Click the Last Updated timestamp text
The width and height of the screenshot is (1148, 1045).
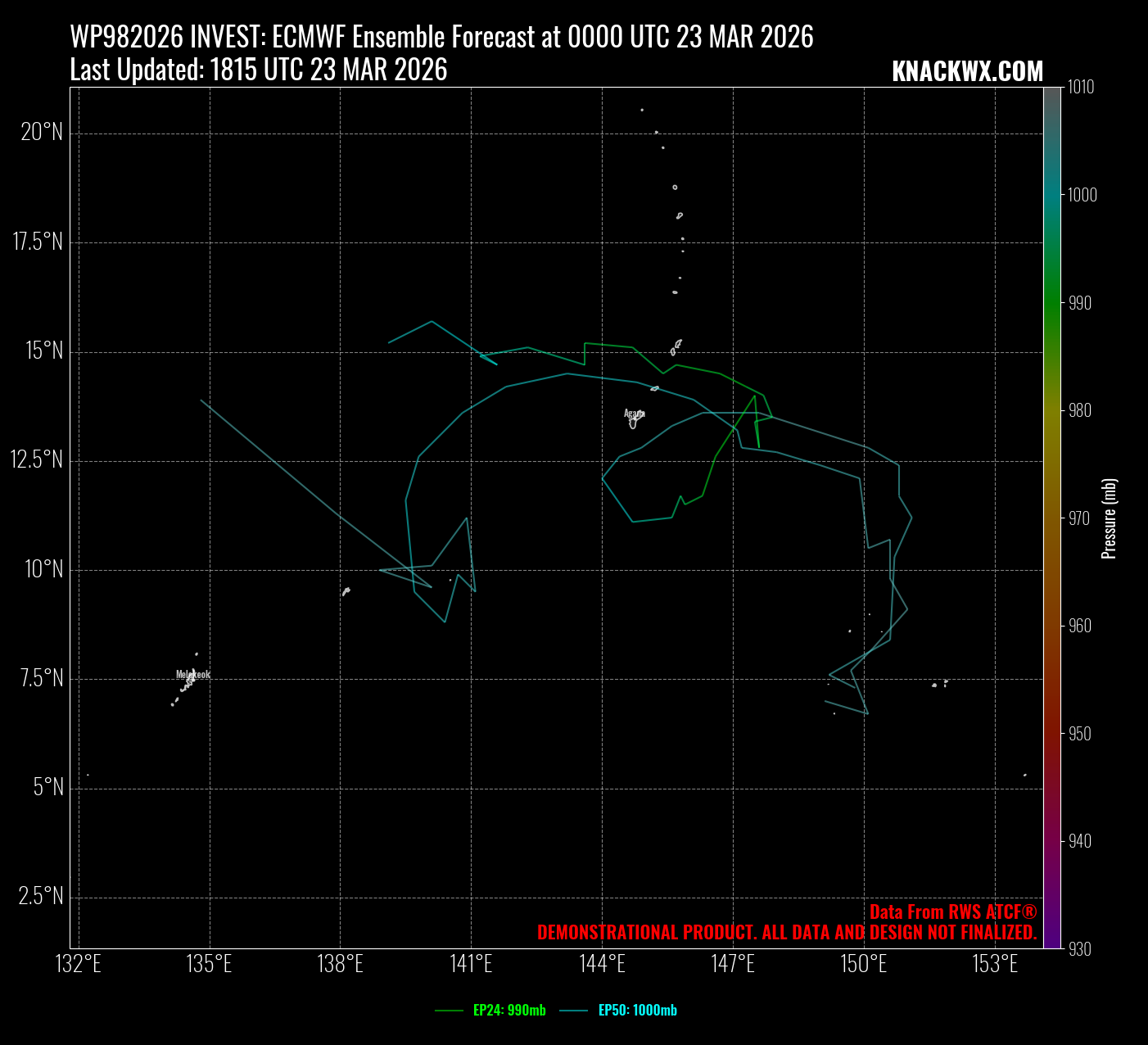coord(259,70)
